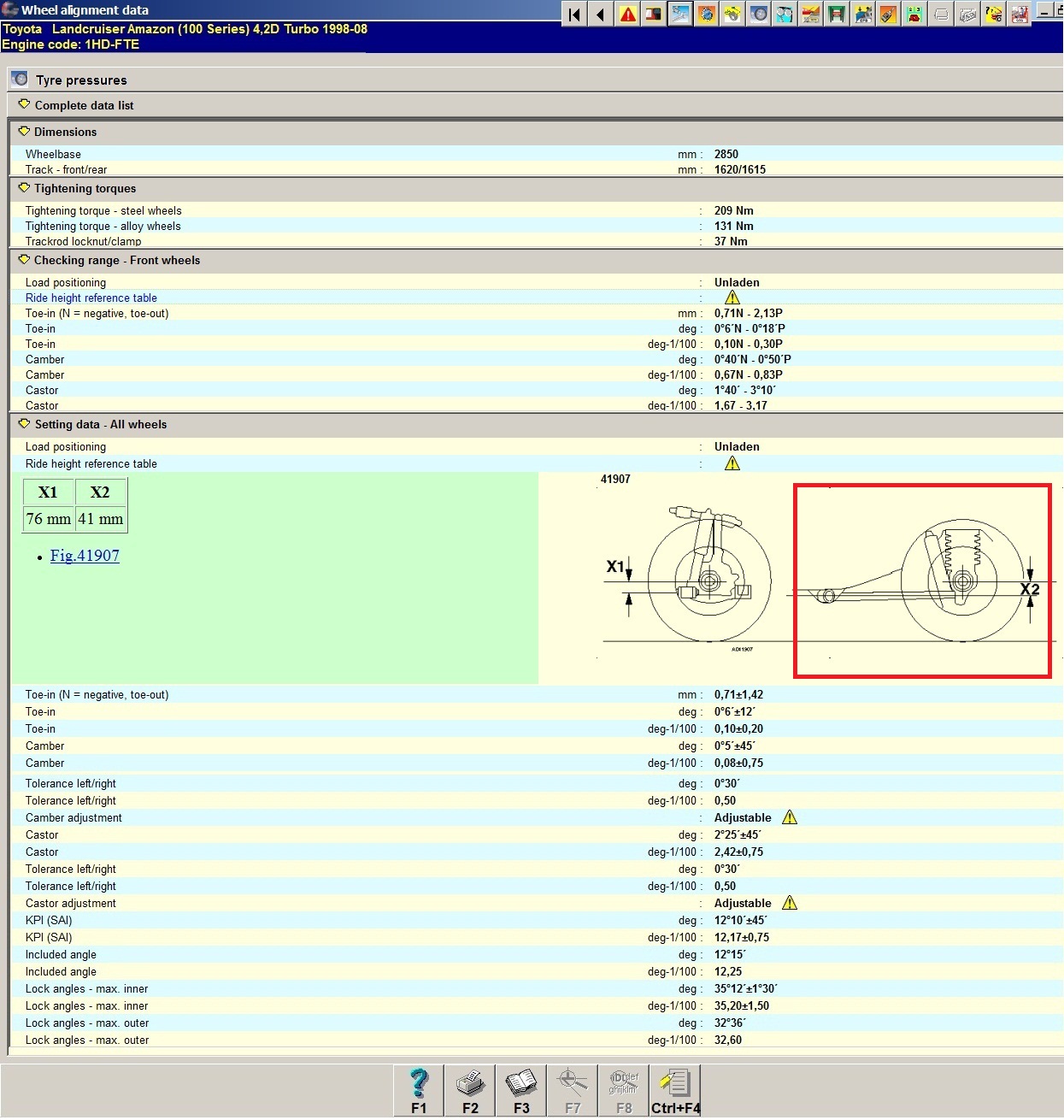Jump to first page with skip-to-start arrow
This screenshot has width=1064, height=1120.
[x=575, y=15]
